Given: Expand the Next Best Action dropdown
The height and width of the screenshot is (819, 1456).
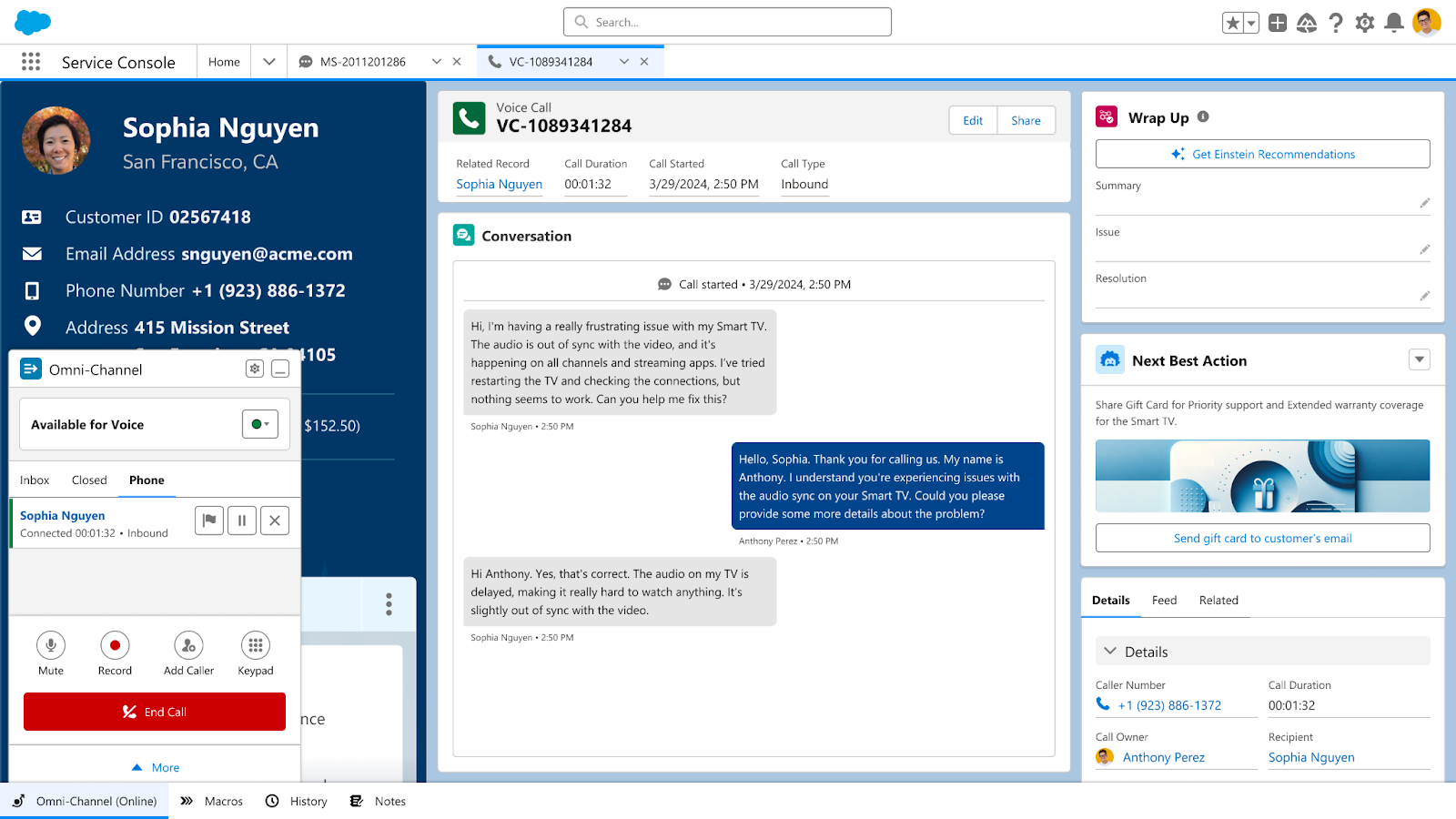Looking at the screenshot, I should pyautogui.click(x=1419, y=359).
